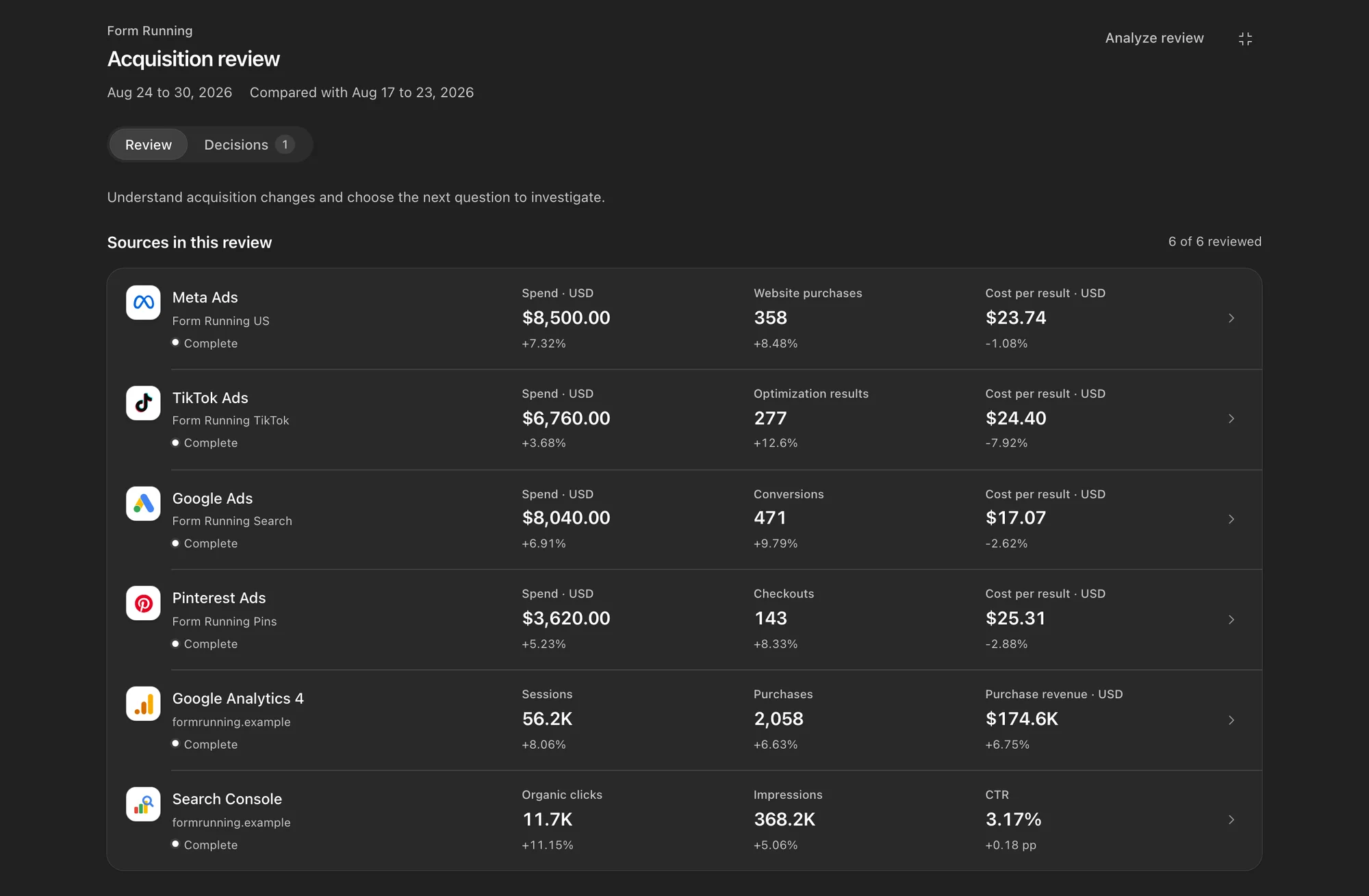Click the Search Console source name

tap(227, 799)
